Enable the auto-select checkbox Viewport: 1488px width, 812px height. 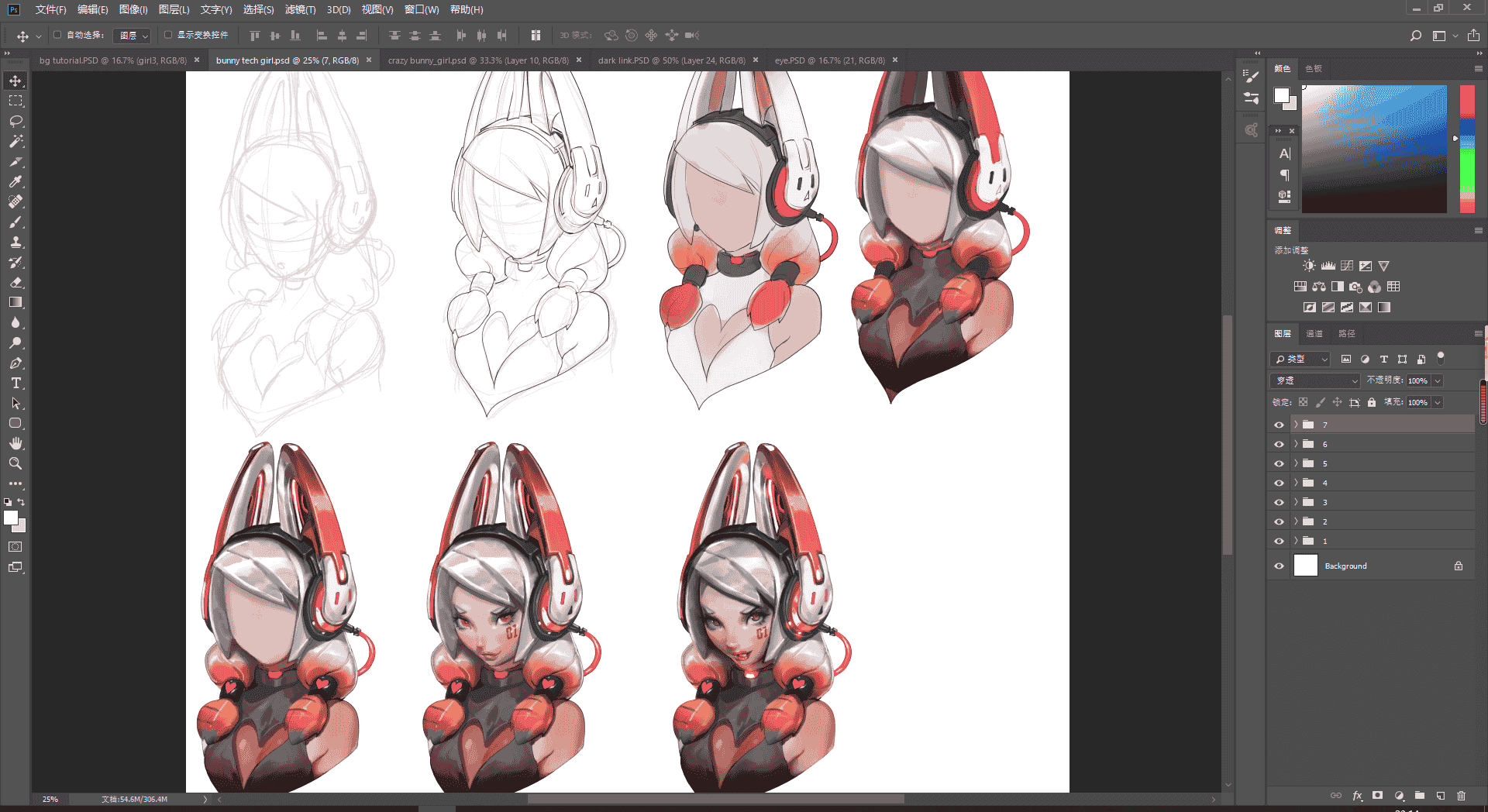[x=57, y=35]
